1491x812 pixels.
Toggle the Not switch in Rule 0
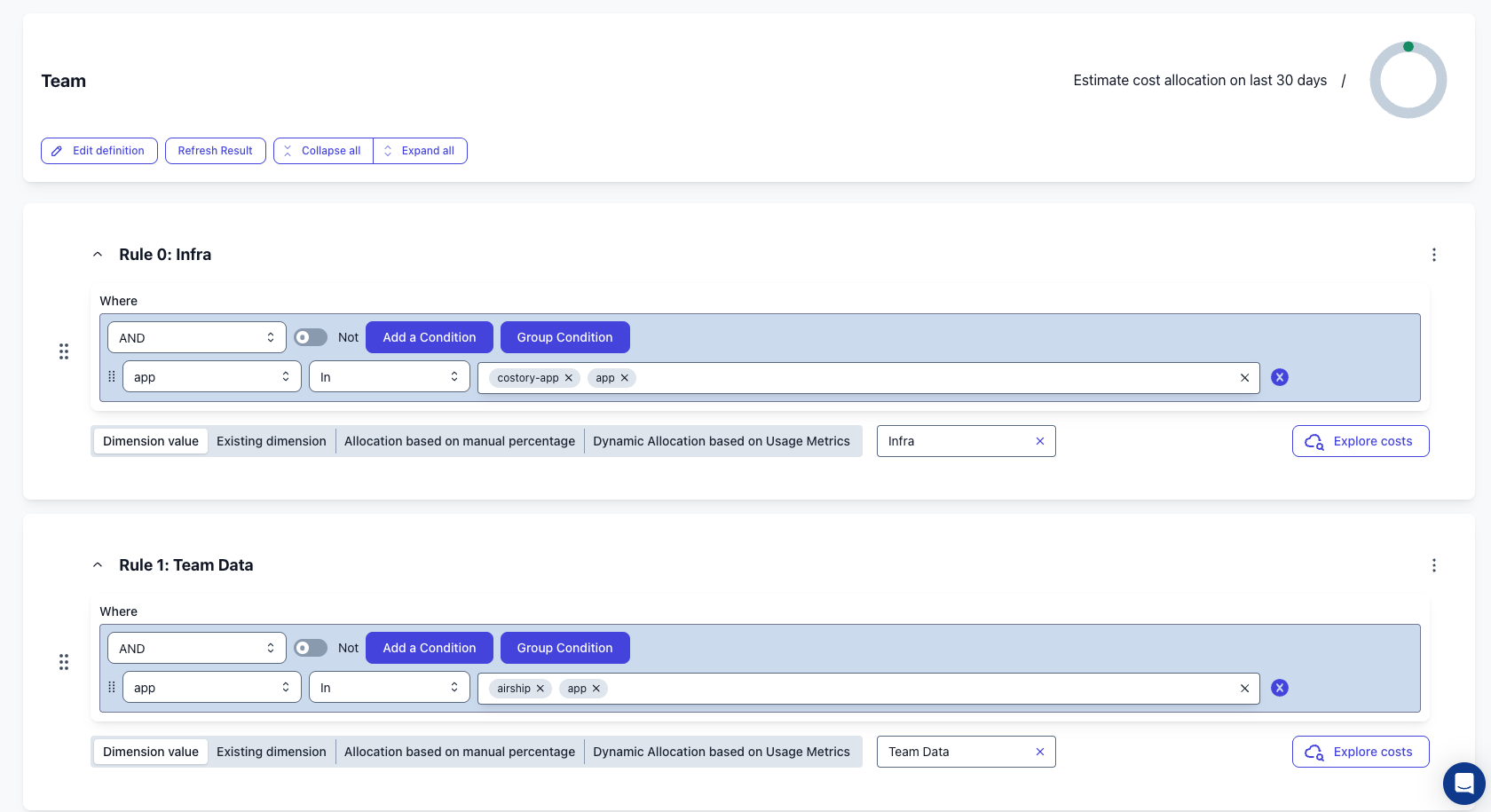[x=311, y=337]
